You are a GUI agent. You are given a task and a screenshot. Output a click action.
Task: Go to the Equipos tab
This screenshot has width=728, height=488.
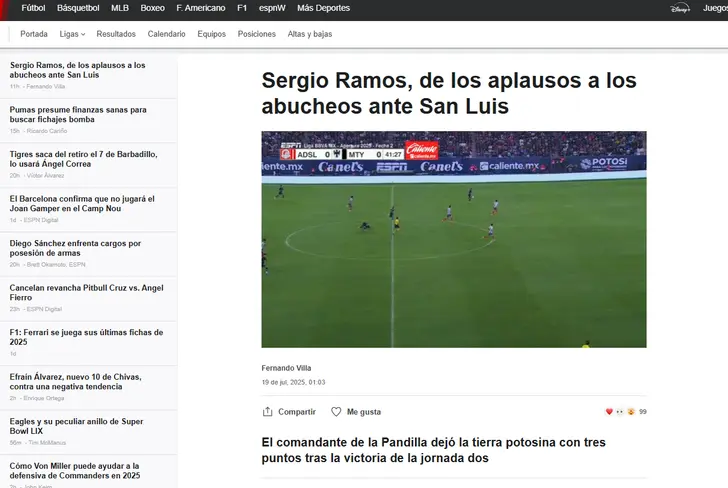click(x=211, y=34)
